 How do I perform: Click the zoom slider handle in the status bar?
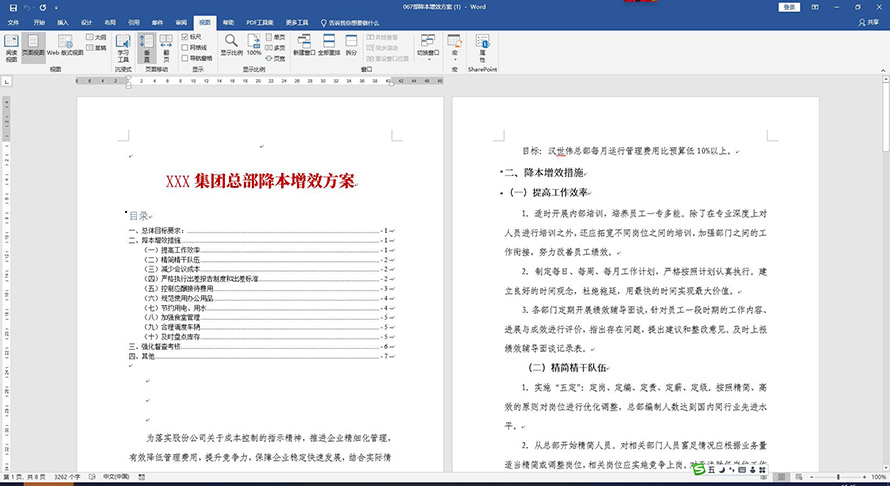point(838,477)
